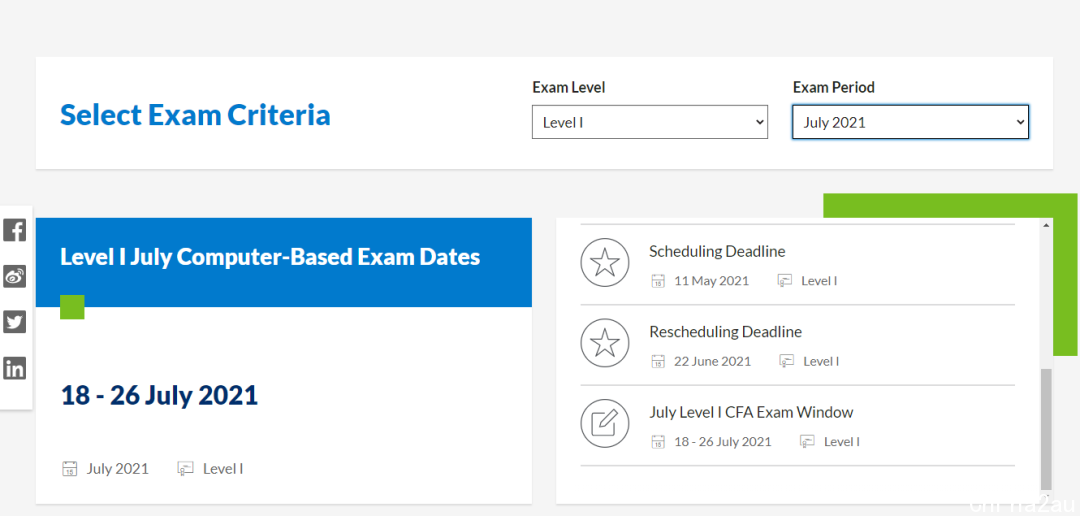Click the Exam Window pencil icon
This screenshot has width=1080, height=516.
pos(605,424)
